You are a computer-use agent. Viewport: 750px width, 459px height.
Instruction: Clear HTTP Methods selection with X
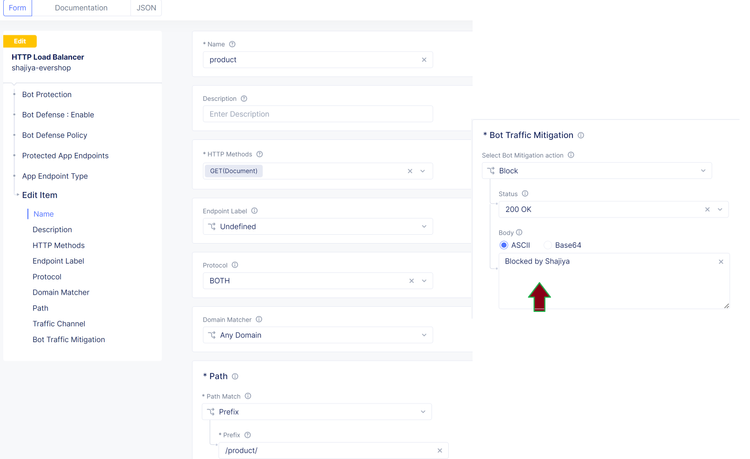coord(410,171)
